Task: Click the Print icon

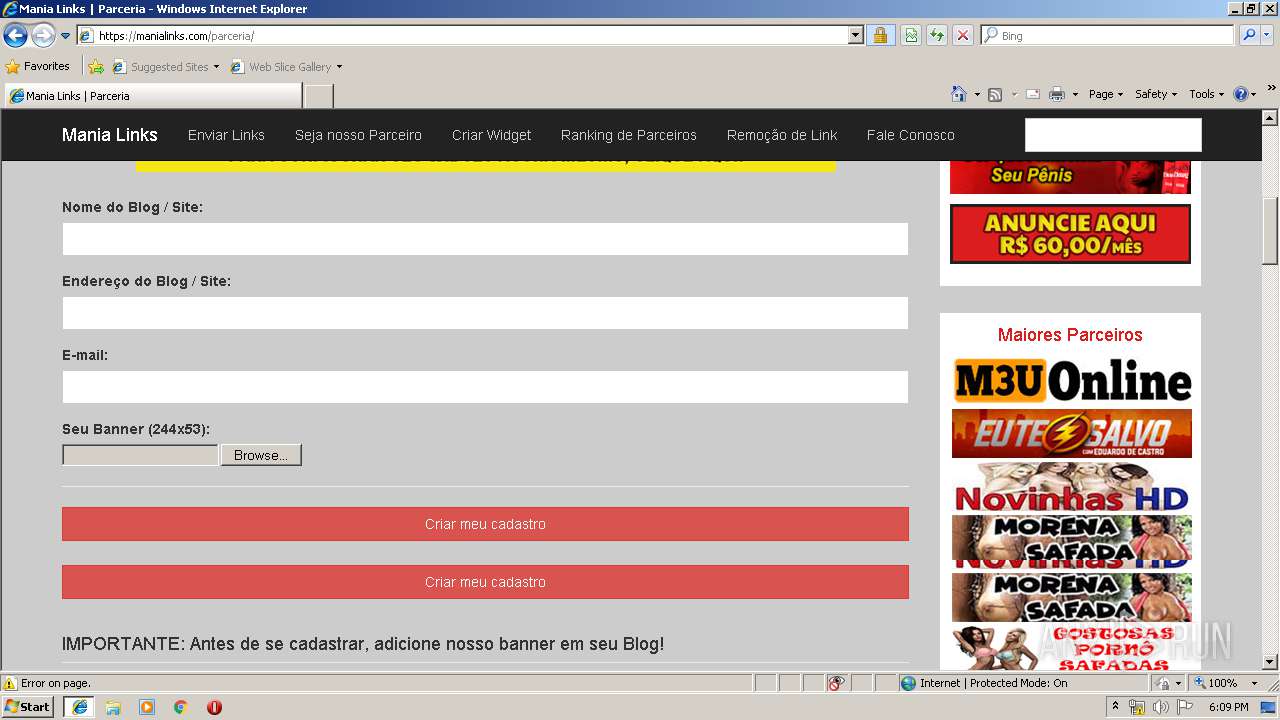Action: tap(1057, 94)
